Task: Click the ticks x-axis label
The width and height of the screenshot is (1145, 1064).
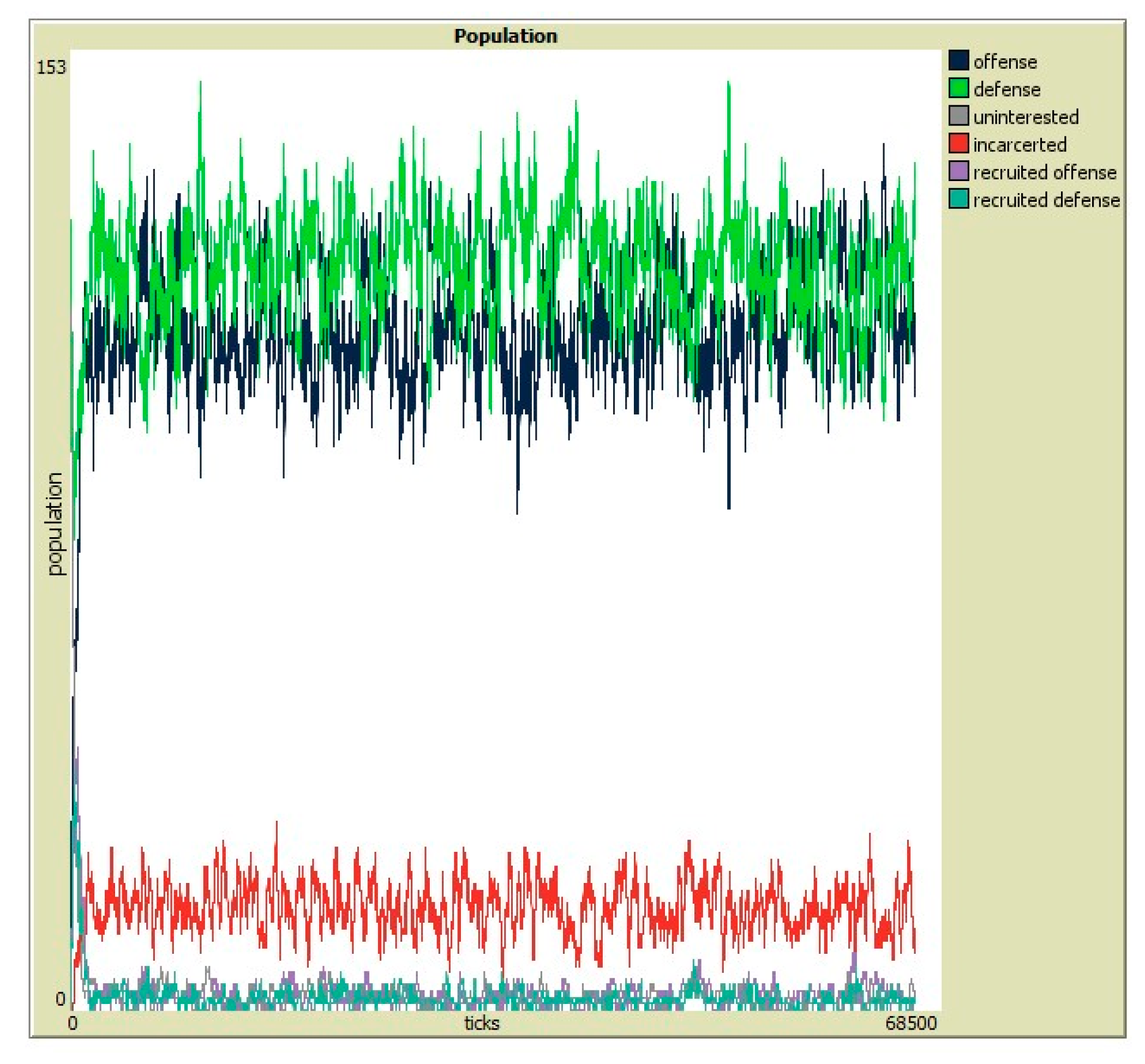Action: (482, 1023)
